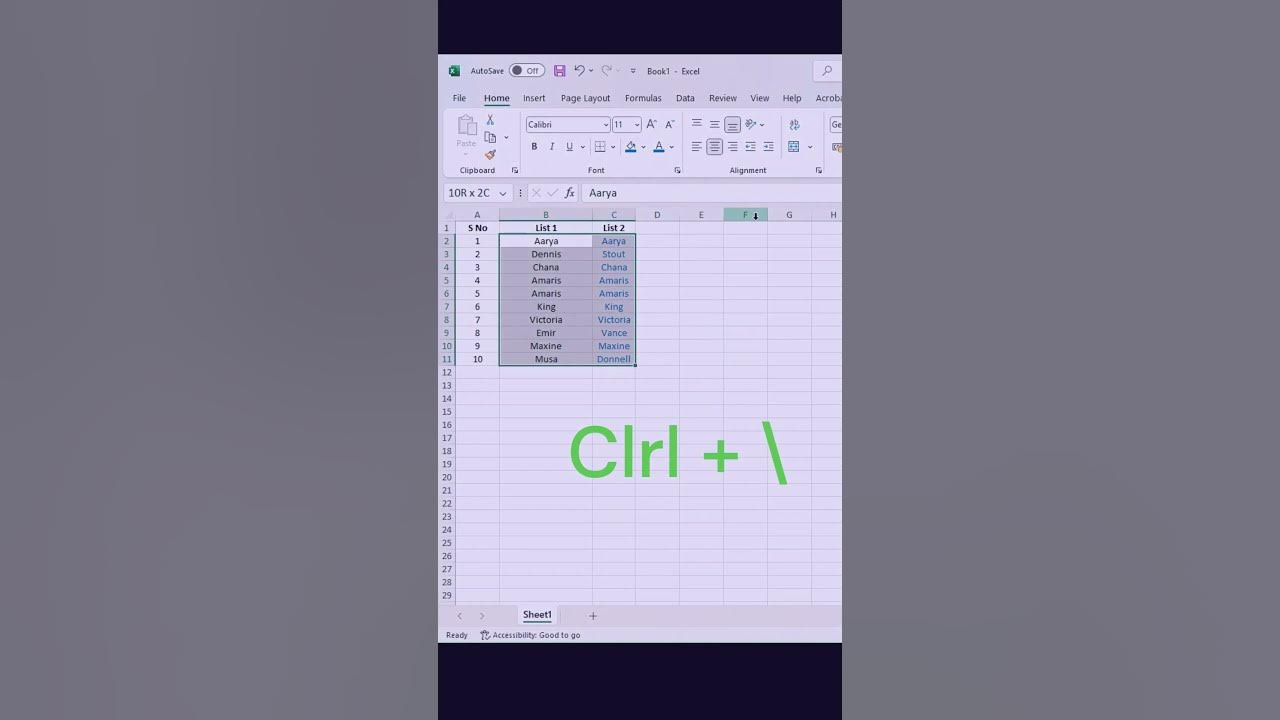Click the formula bar showing Aarya
This screenshot has height=720, width=1280.
click(711, 193)
